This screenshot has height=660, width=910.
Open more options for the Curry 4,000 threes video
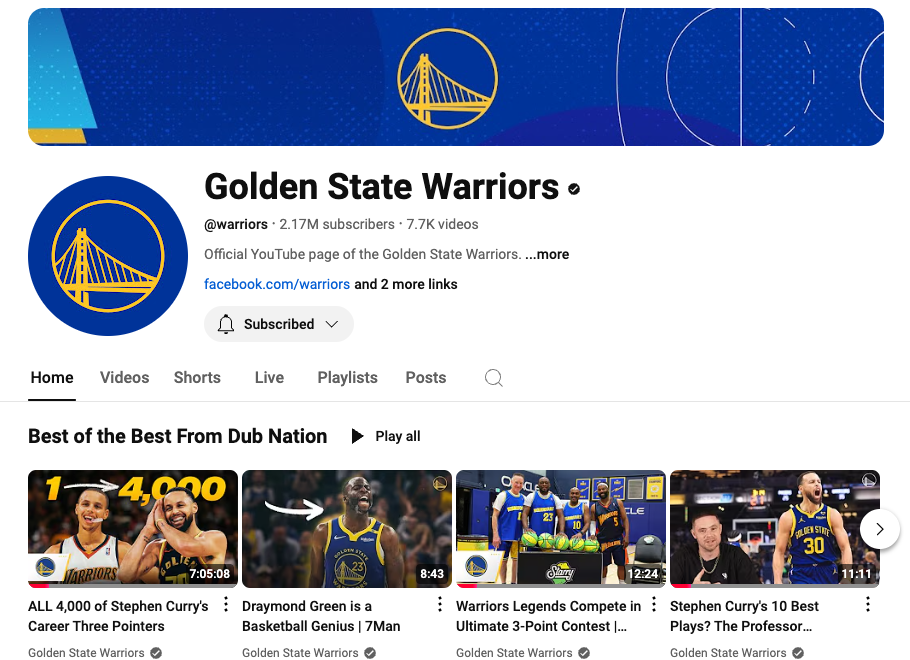point(226,605)
